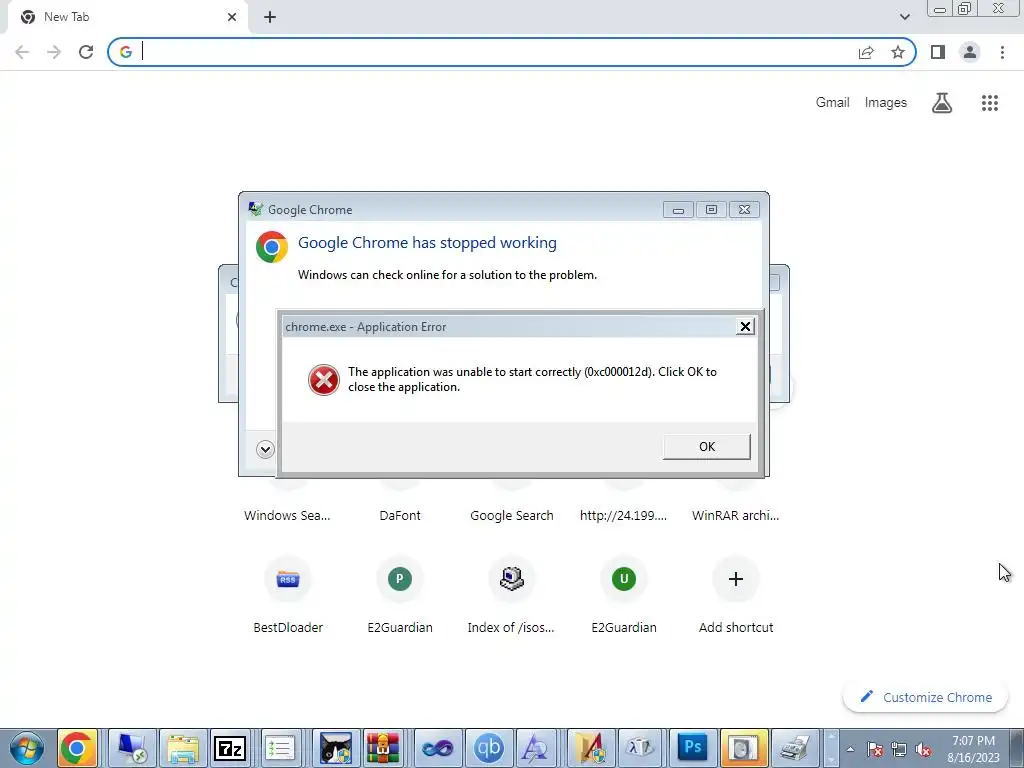
Task: Add a new shortcut
Action: (736, 579)
